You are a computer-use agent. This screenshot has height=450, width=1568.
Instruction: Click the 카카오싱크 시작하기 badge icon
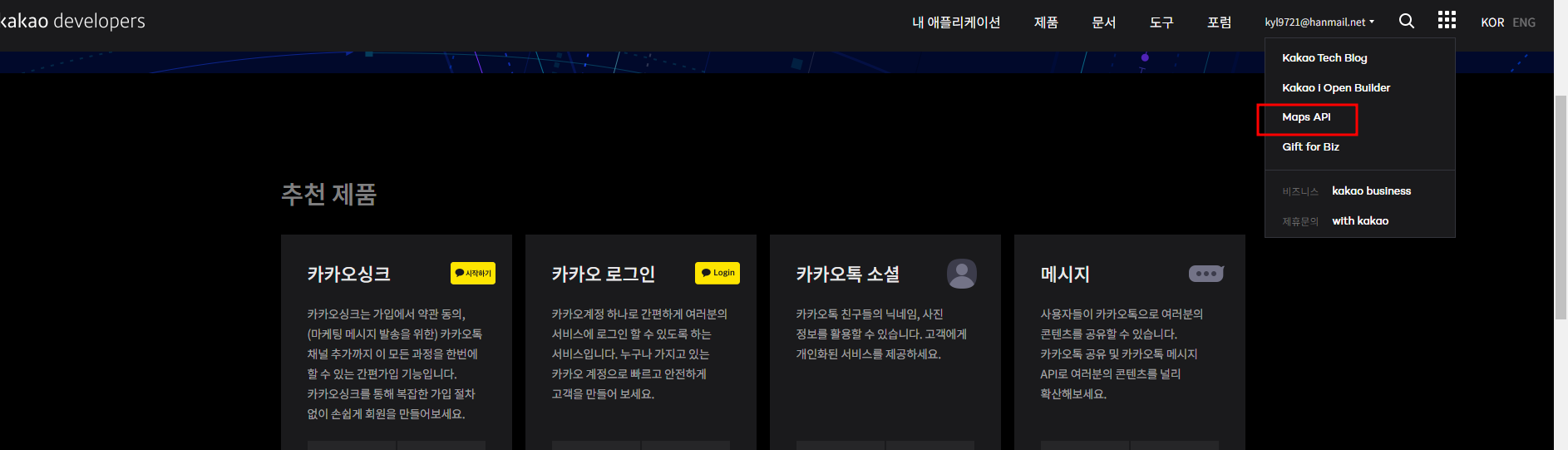473,273
